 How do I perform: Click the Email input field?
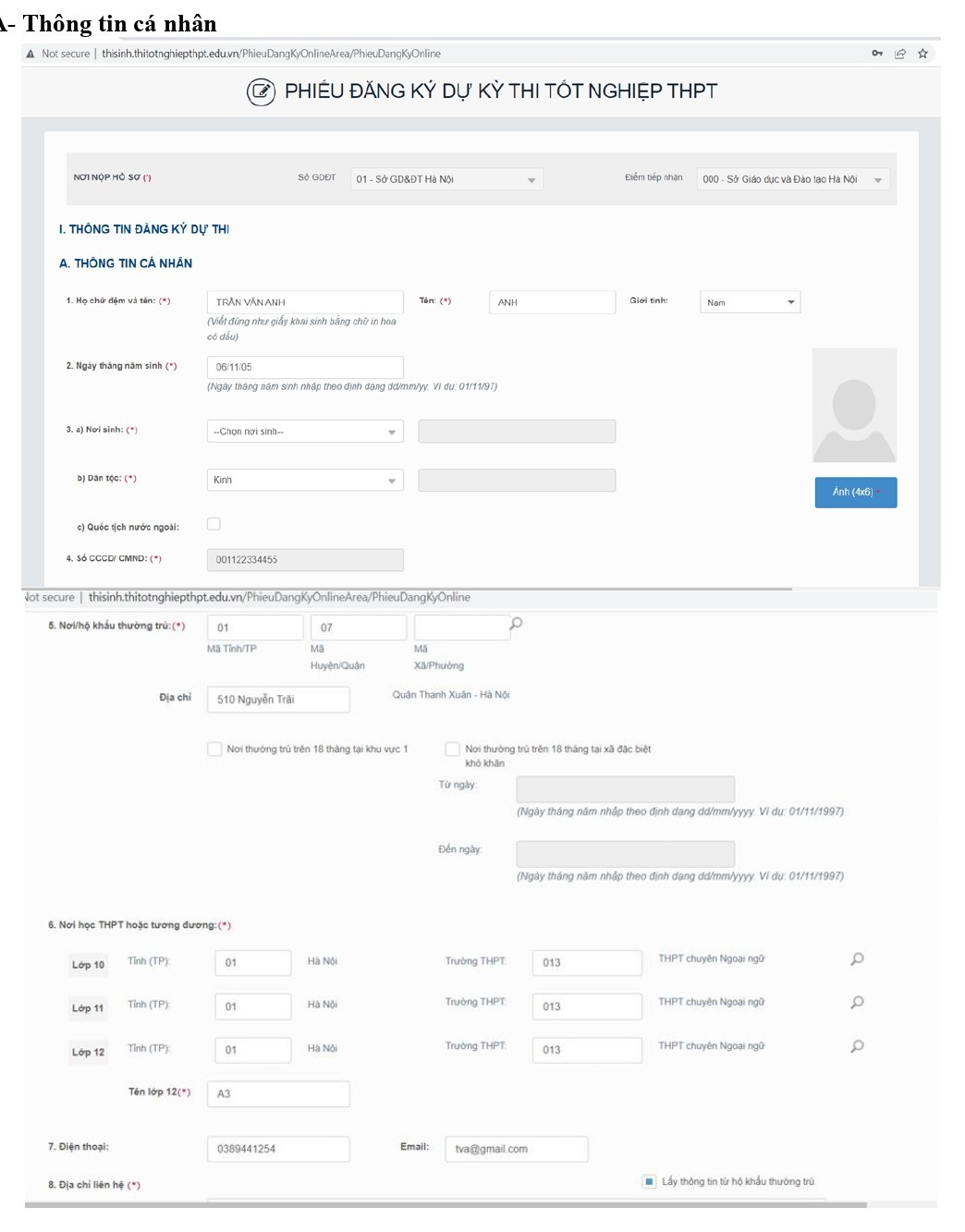(x=516, y=1149)
